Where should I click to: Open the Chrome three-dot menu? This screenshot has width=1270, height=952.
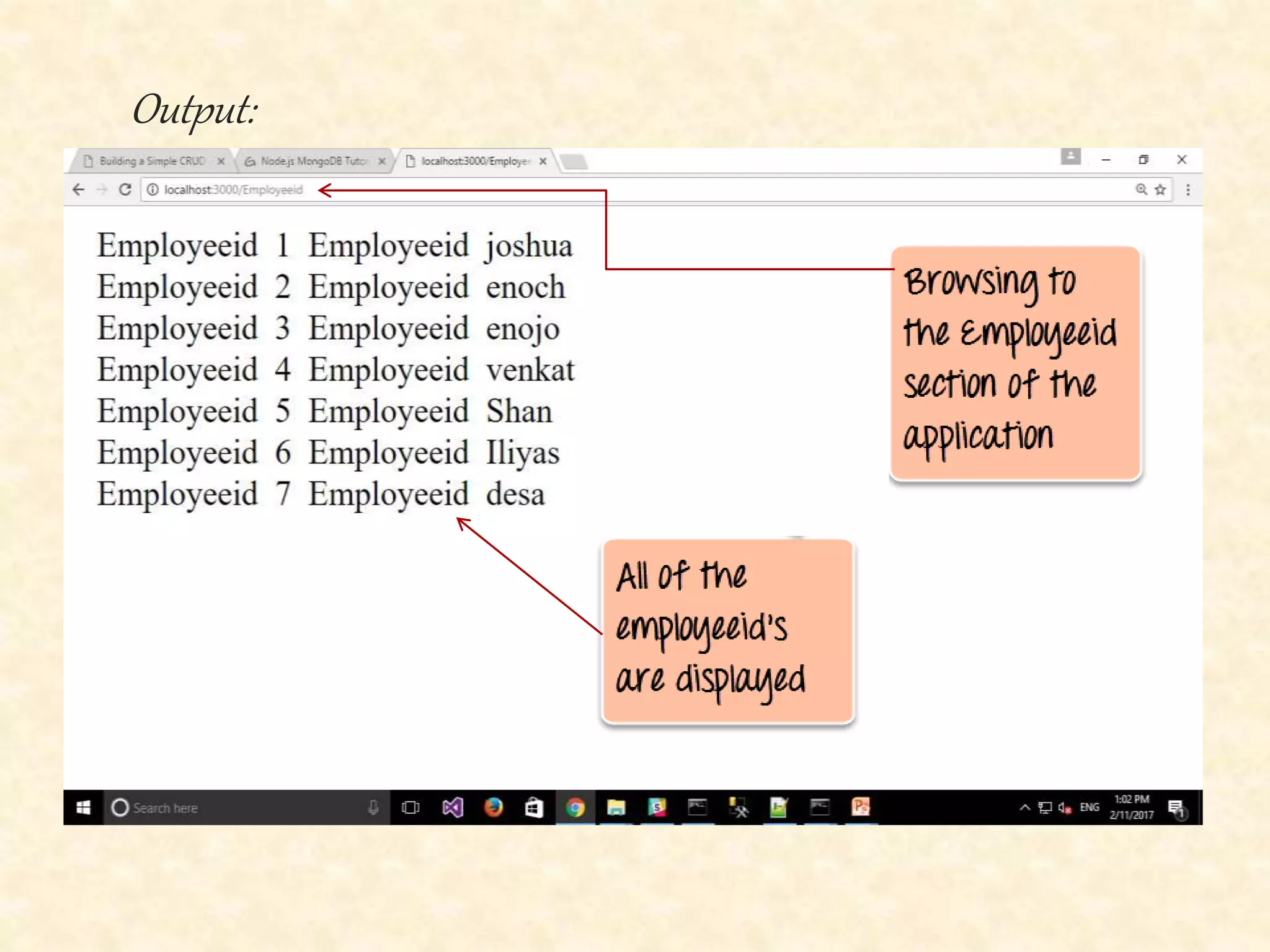coord(1188,190)
